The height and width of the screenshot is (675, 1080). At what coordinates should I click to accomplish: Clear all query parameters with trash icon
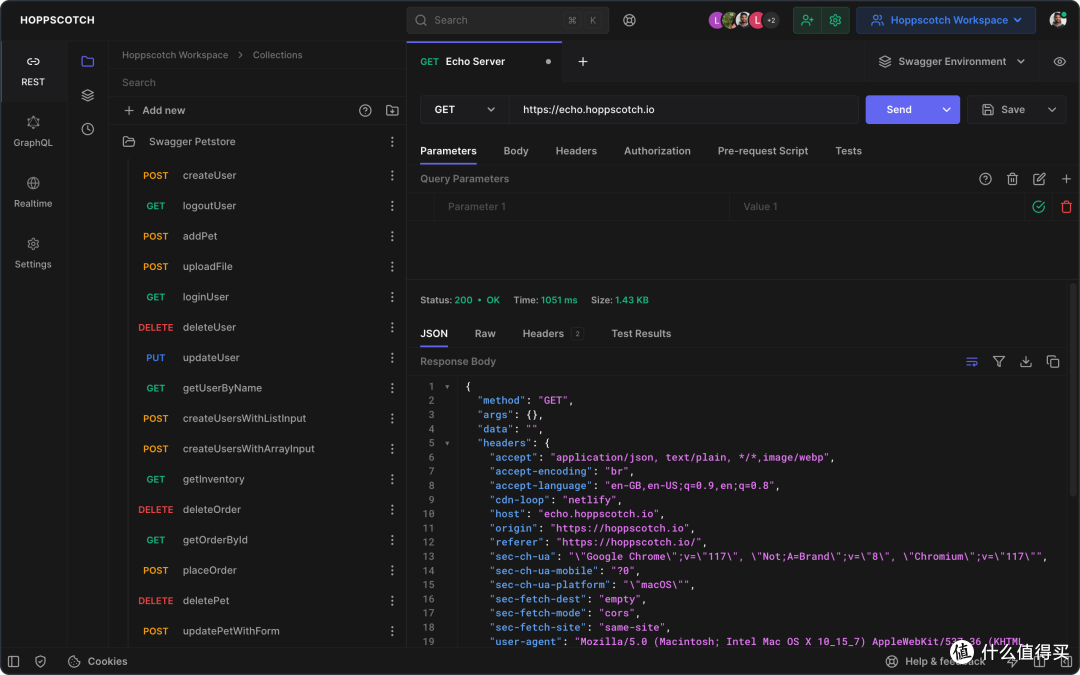(1012, 179)
